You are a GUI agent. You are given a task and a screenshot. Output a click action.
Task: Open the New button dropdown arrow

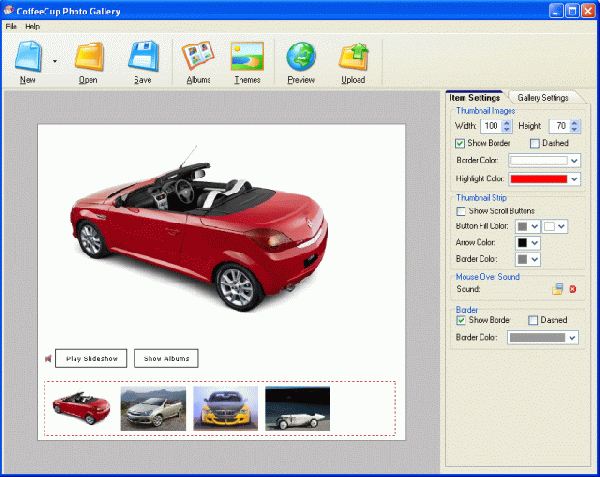[54, 61]
